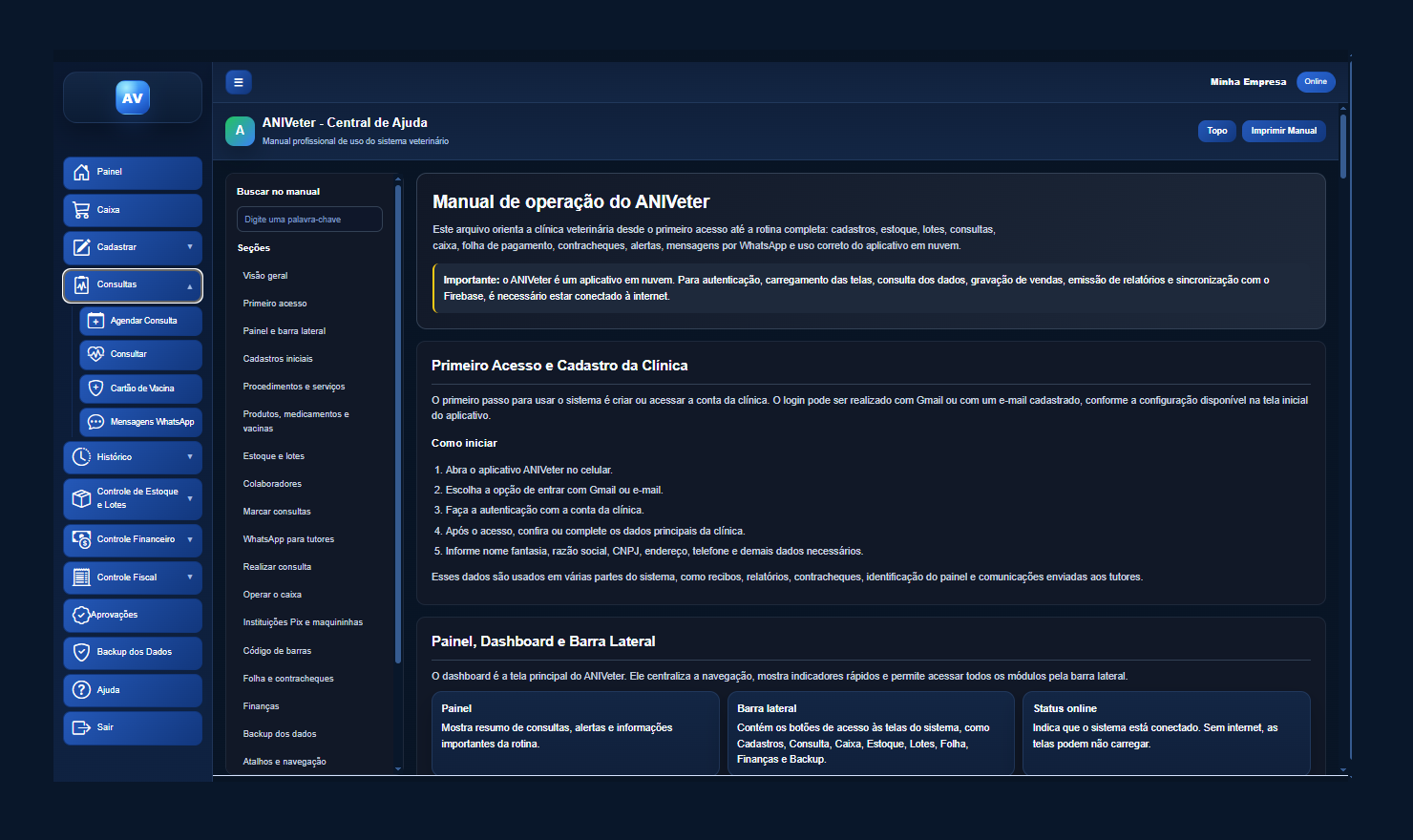Click the Sair logout button label
Screen dimensions: 1413x840
click(105, 727)
